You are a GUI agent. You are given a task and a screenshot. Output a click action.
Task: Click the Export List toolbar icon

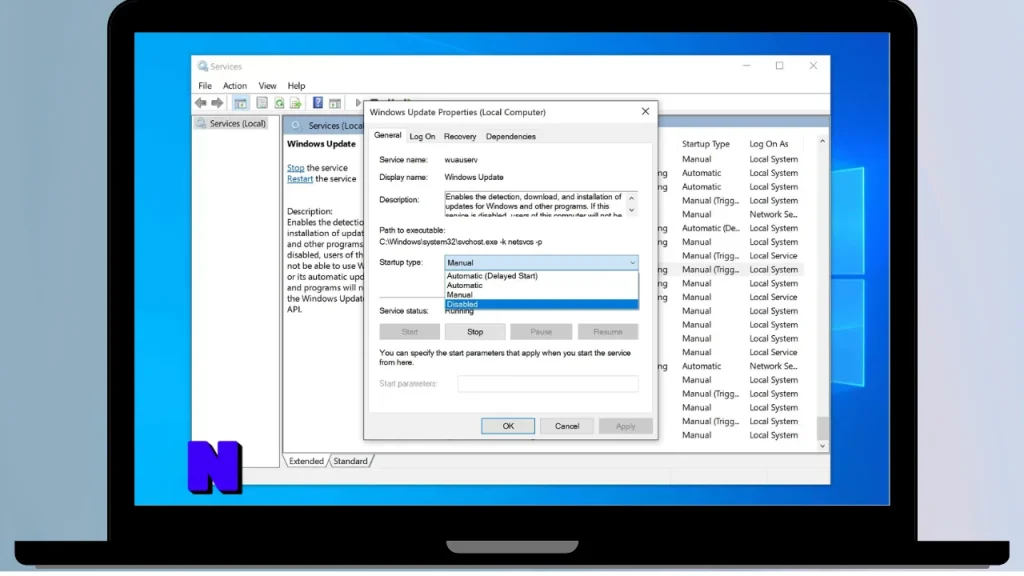point(296,103)
